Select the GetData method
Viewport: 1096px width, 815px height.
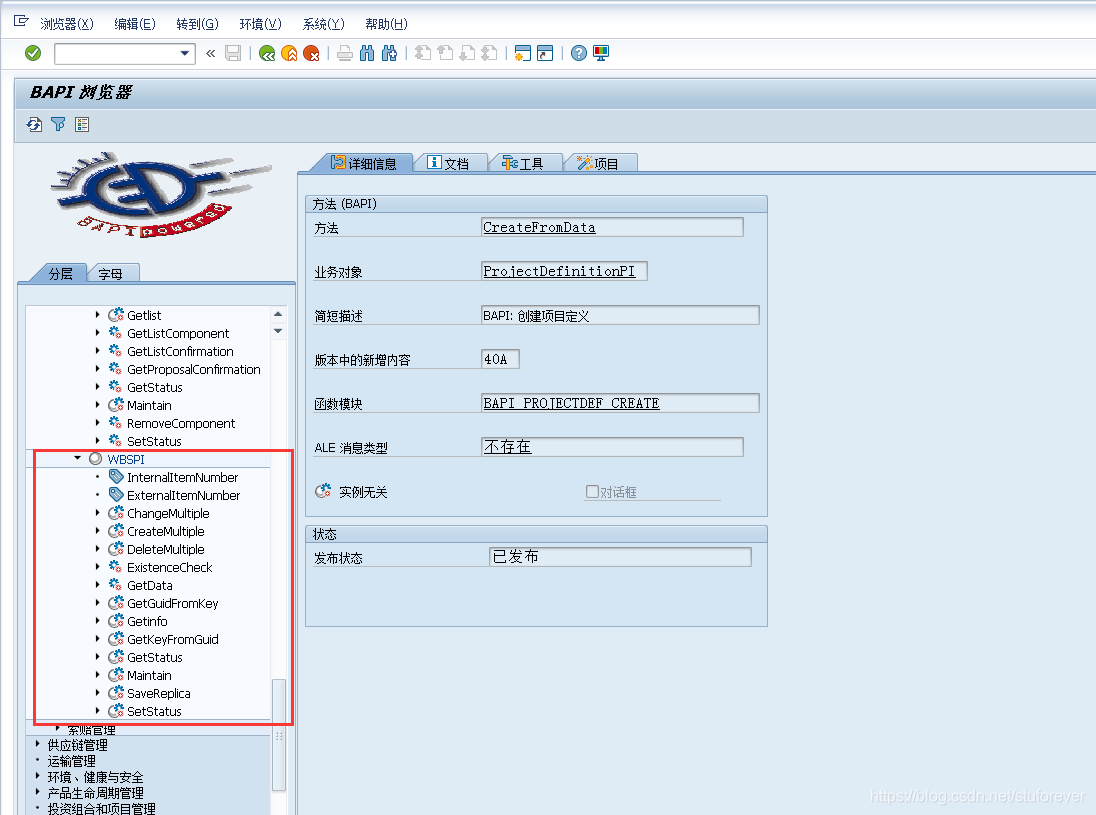[x=150, y=585]
